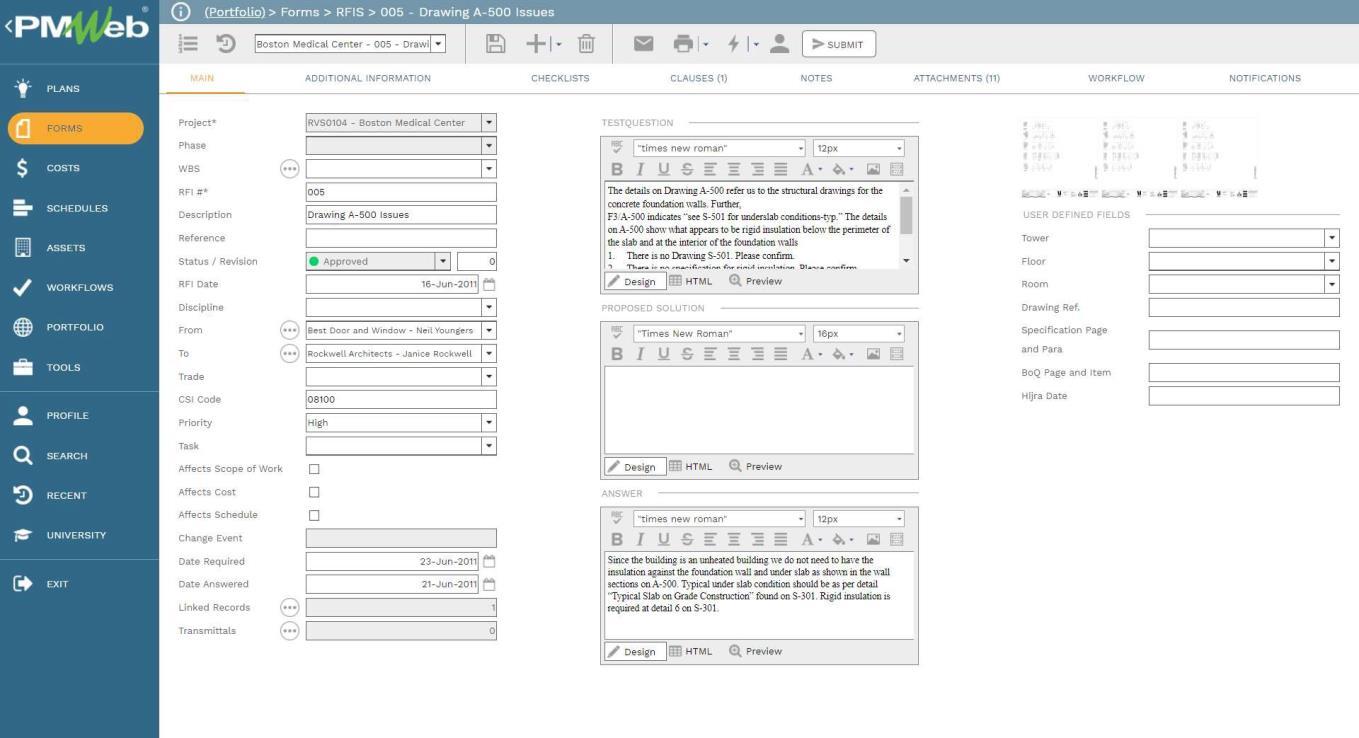This screenshot has height=738, width=1359.
Task: Toggle underline in Answer editor
Action: click(663, 539)
